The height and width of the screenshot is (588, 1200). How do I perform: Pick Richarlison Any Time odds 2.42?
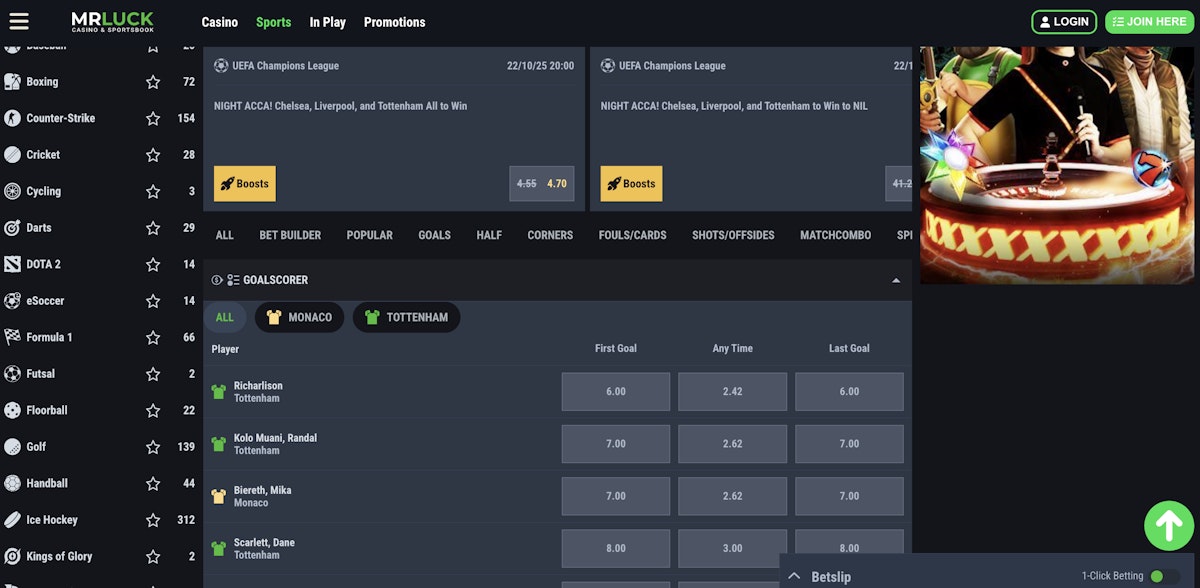732,392
